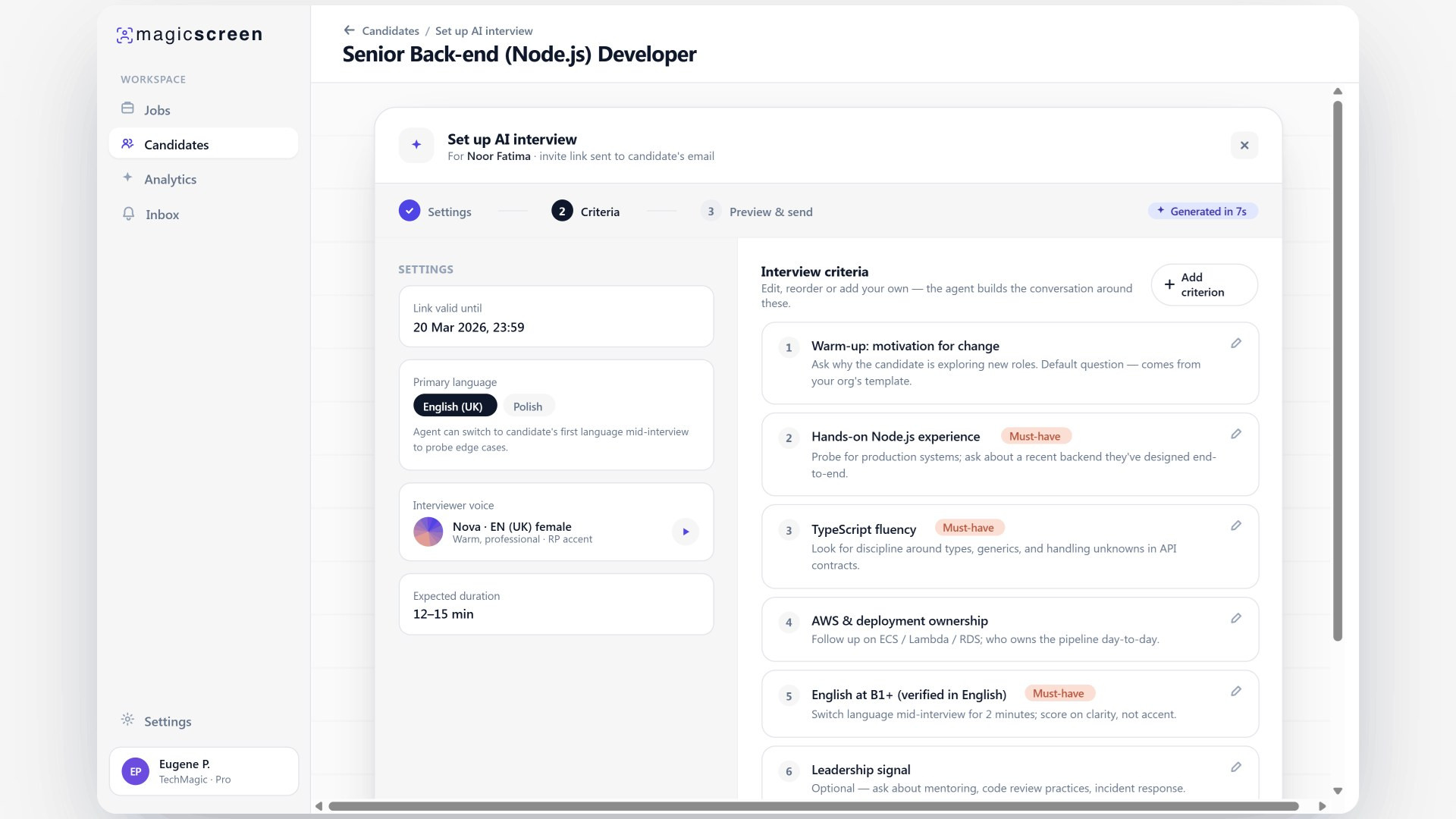Edit the AWS & deployment ownership criterion

[1236, 619]
